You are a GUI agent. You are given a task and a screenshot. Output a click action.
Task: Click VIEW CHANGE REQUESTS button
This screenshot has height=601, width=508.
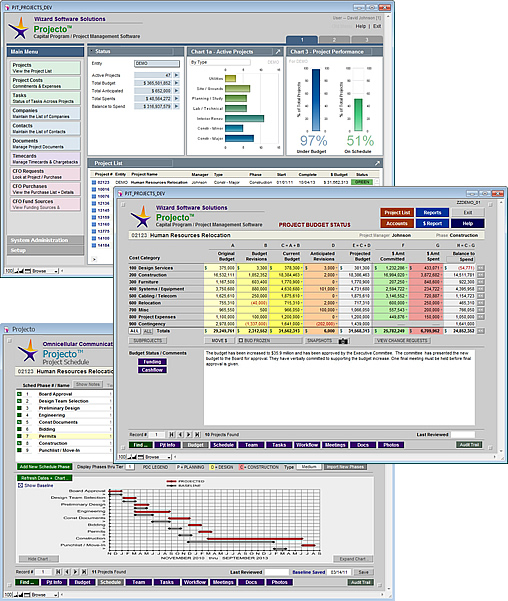402,340
